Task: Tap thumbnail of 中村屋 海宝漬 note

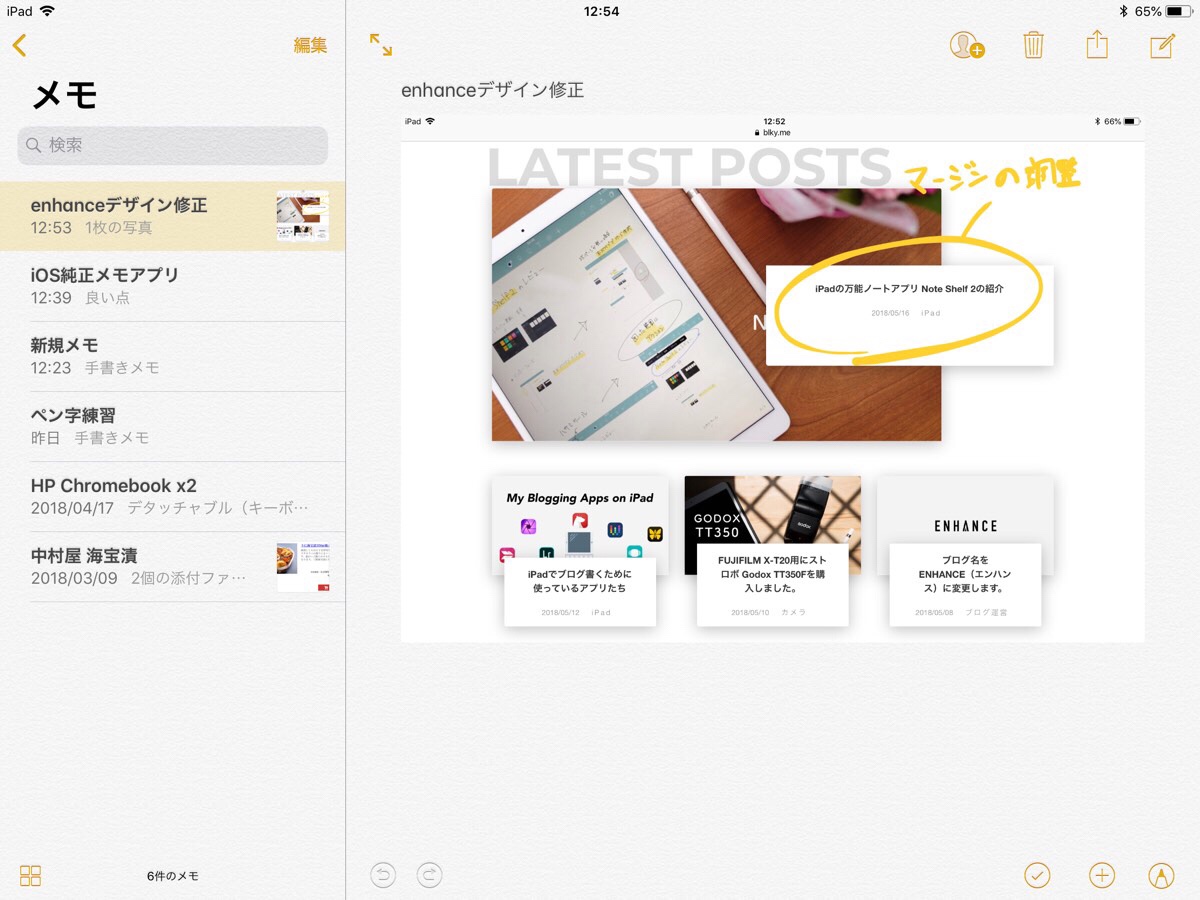Action: (303, 567)
